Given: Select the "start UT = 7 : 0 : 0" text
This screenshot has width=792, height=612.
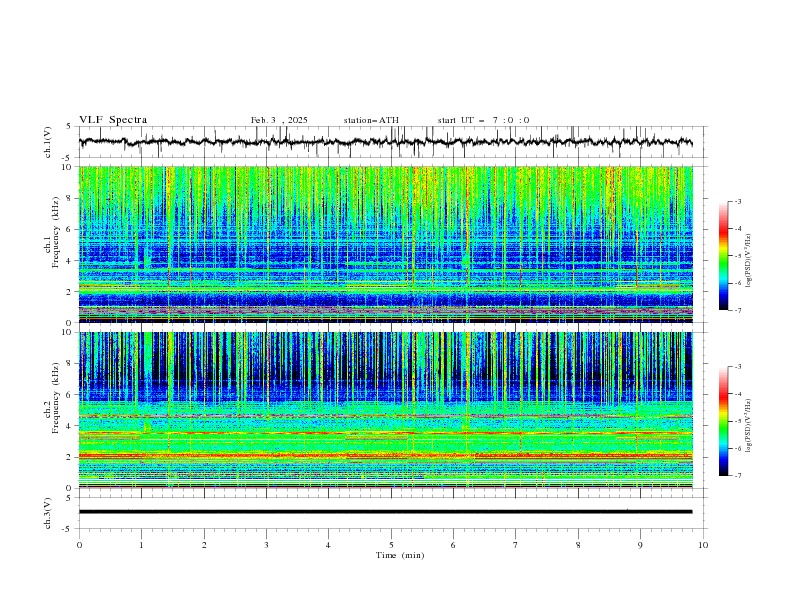Looking at the screenshot, I should pyautogui.click(x=483, y=120).
